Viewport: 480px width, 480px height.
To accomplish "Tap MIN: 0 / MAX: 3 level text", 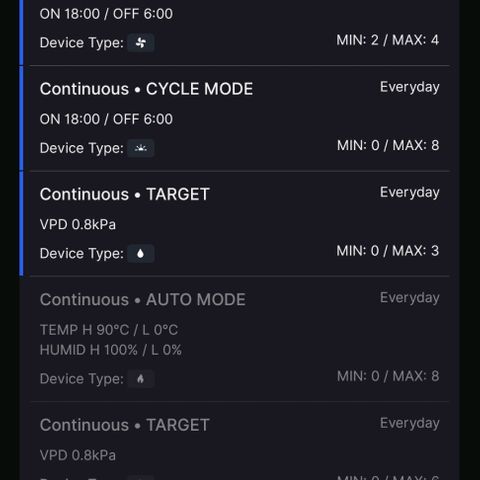I will click(388, 251).
